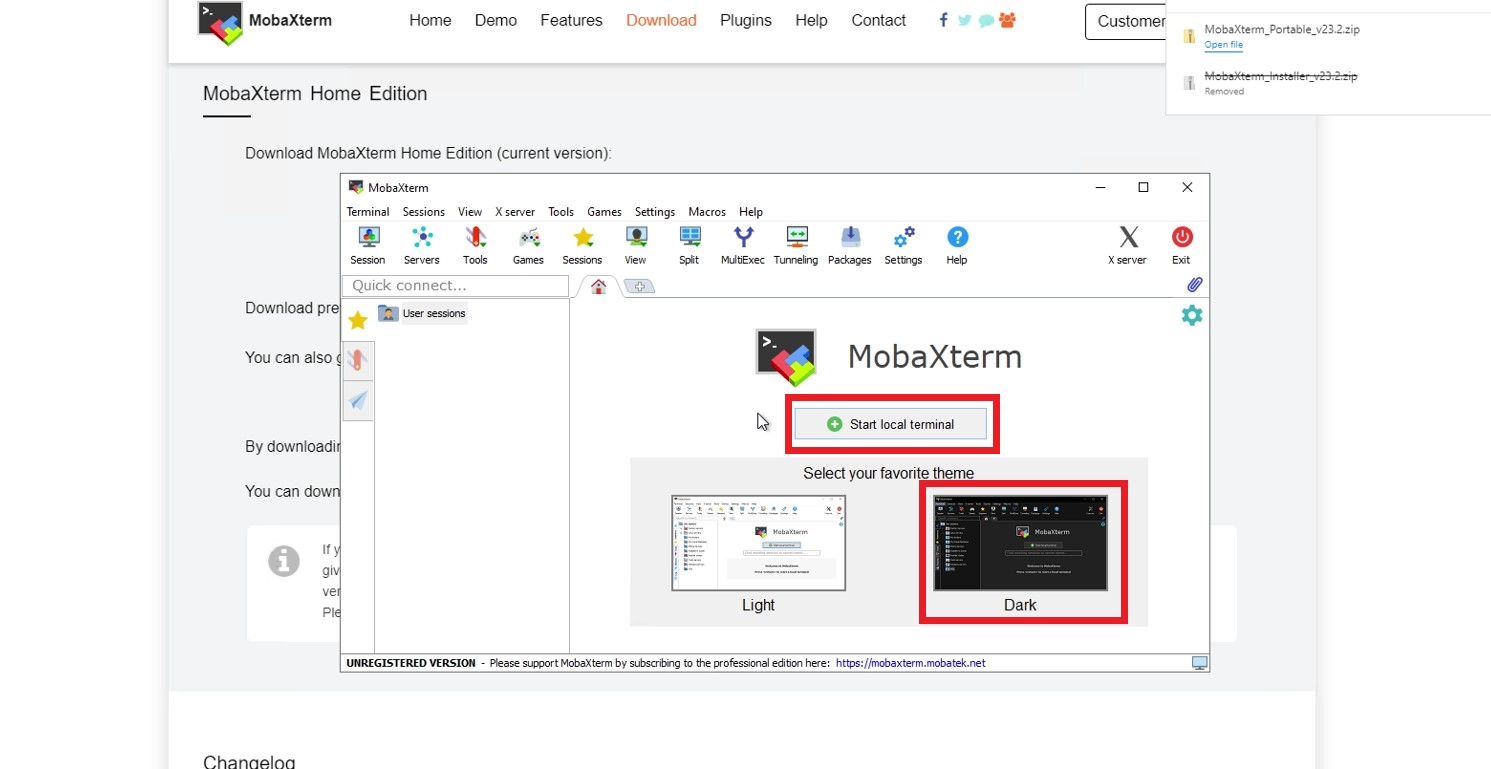This screenshot has width=1491, height=769.
Task: Open the Tools toolbar icon
Action: 475,245
